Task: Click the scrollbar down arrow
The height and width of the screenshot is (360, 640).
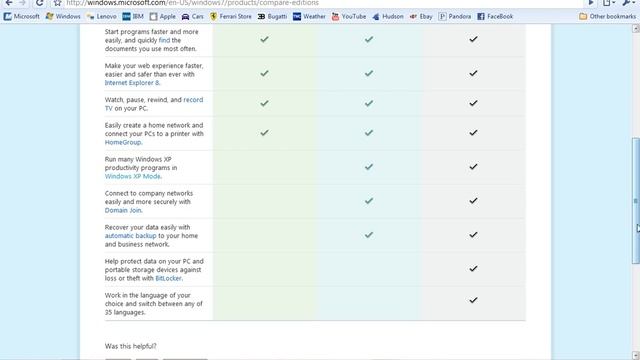Action: [636, 356]
